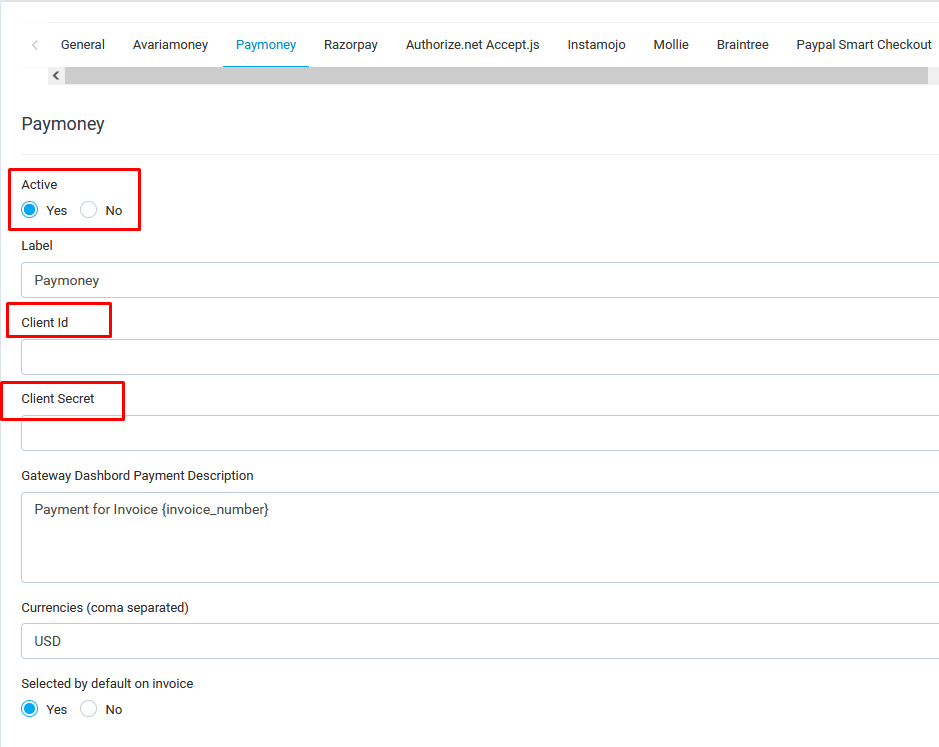Open the Paypal Smart Checkout tab
The height and width of the screenshot is (747, 939).
[864, 45]
